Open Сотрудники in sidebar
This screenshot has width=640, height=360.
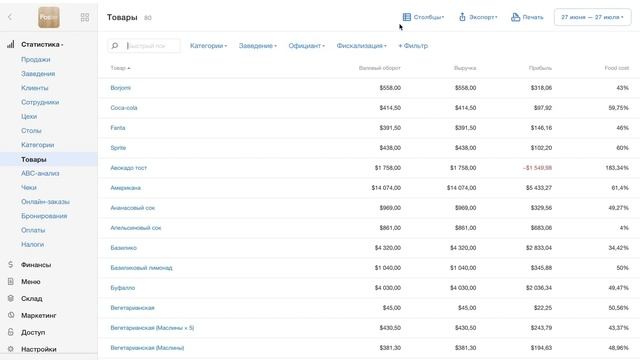point(40,102)
